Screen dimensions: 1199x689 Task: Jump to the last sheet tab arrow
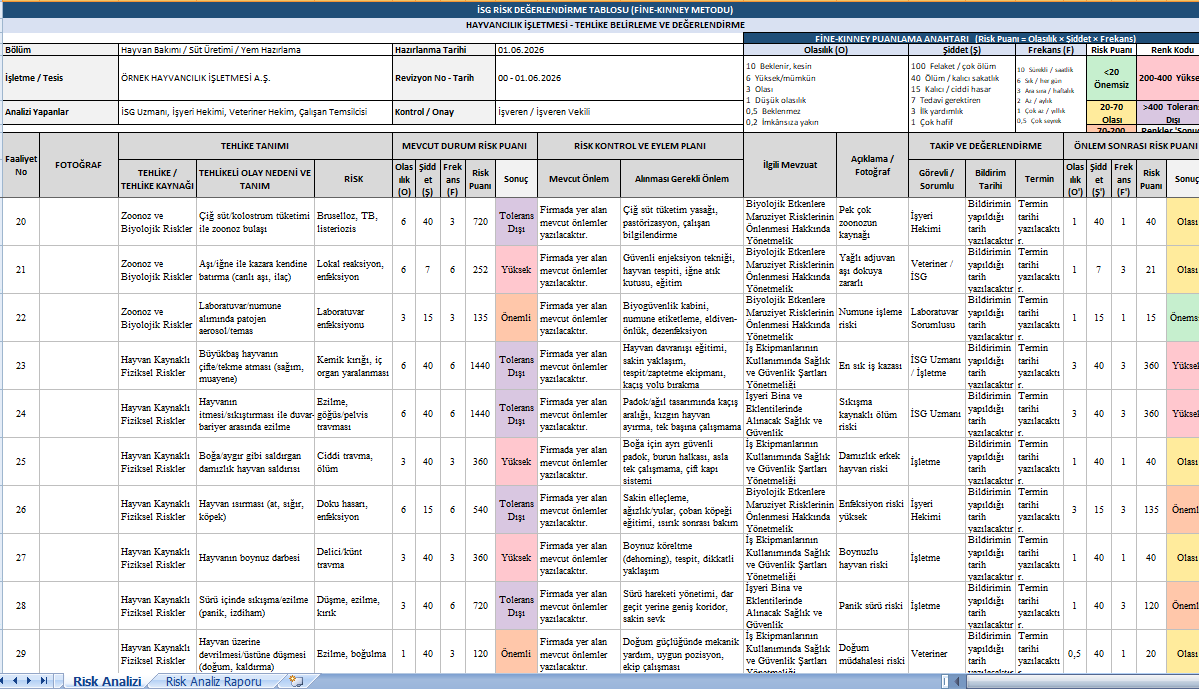[x=44, y=681]
